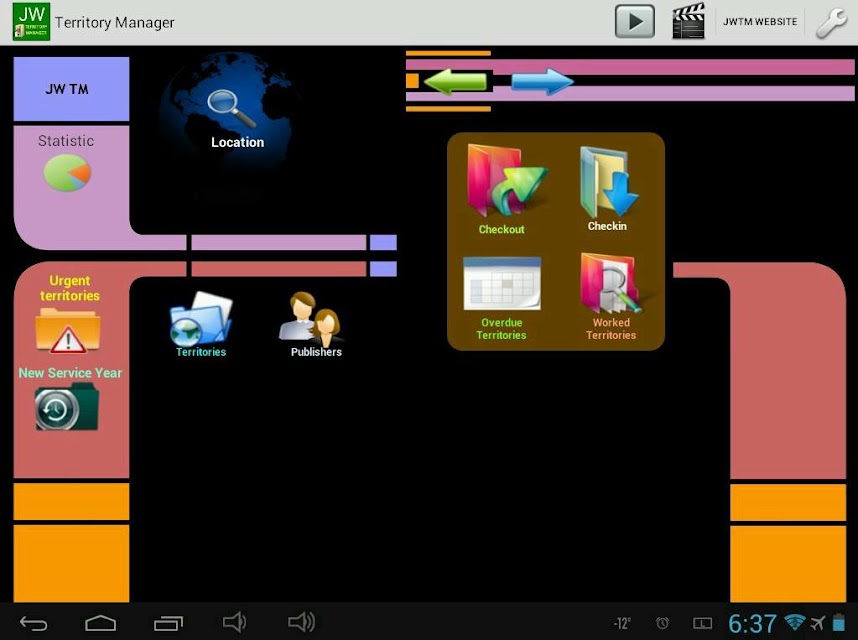Tap the Wi-Fi status icon

point(795,622)
